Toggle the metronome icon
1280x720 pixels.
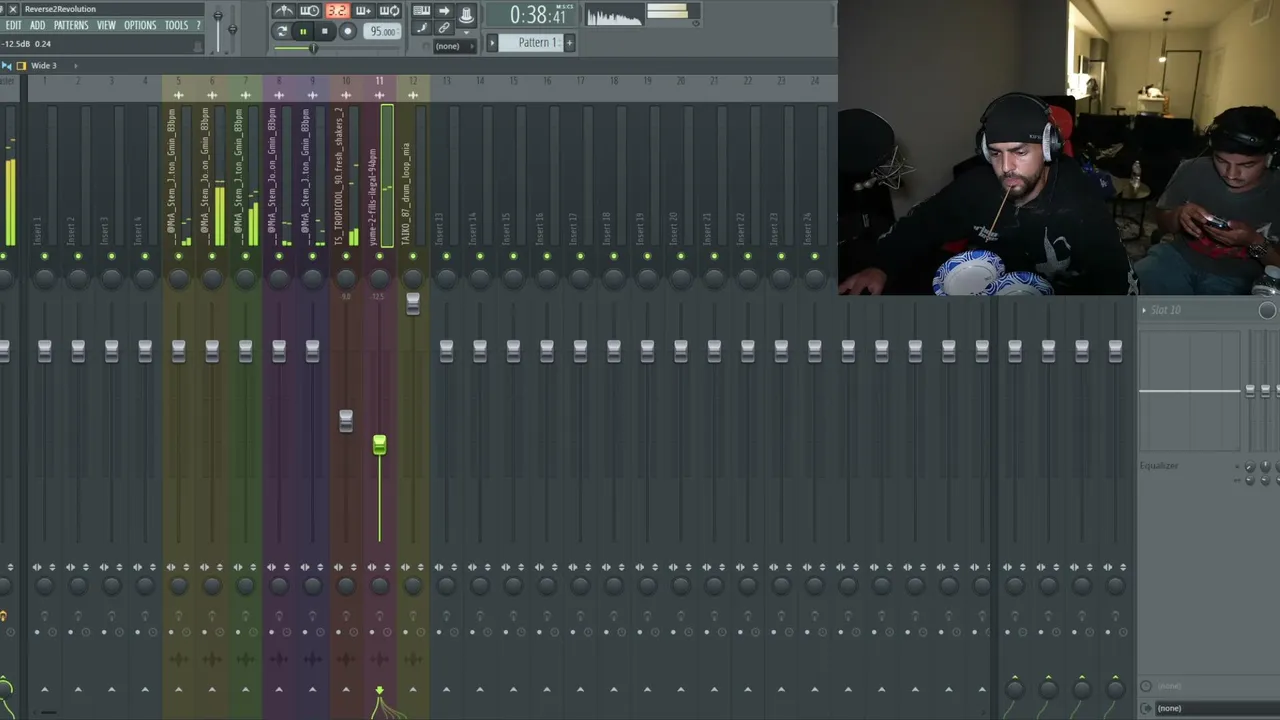(x=284, y=11)
